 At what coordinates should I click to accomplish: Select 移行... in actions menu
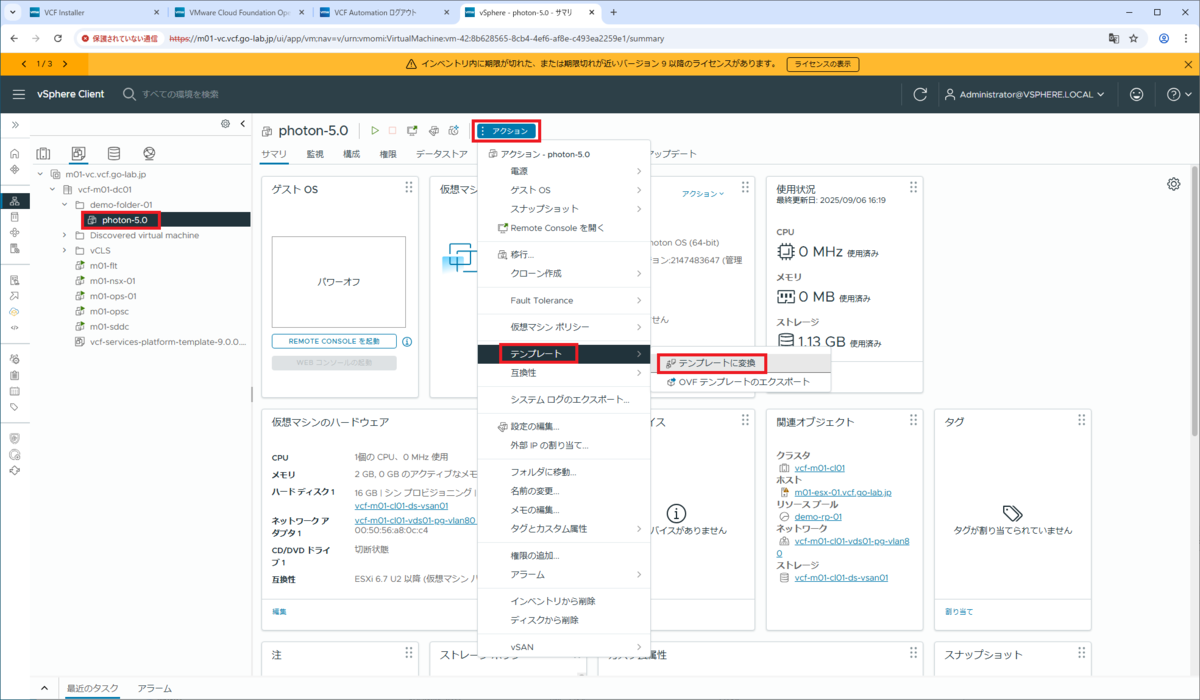pos(565,254)
